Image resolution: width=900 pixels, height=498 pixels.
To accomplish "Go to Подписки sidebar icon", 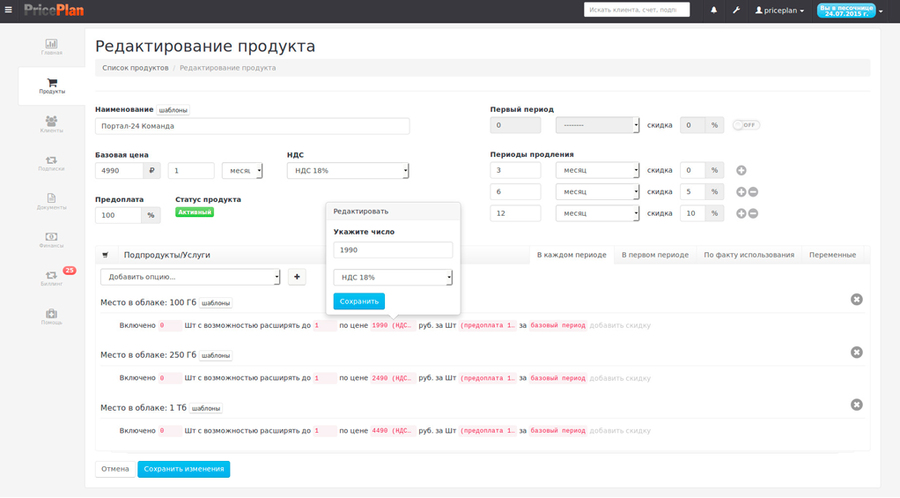I will (51, 163).
